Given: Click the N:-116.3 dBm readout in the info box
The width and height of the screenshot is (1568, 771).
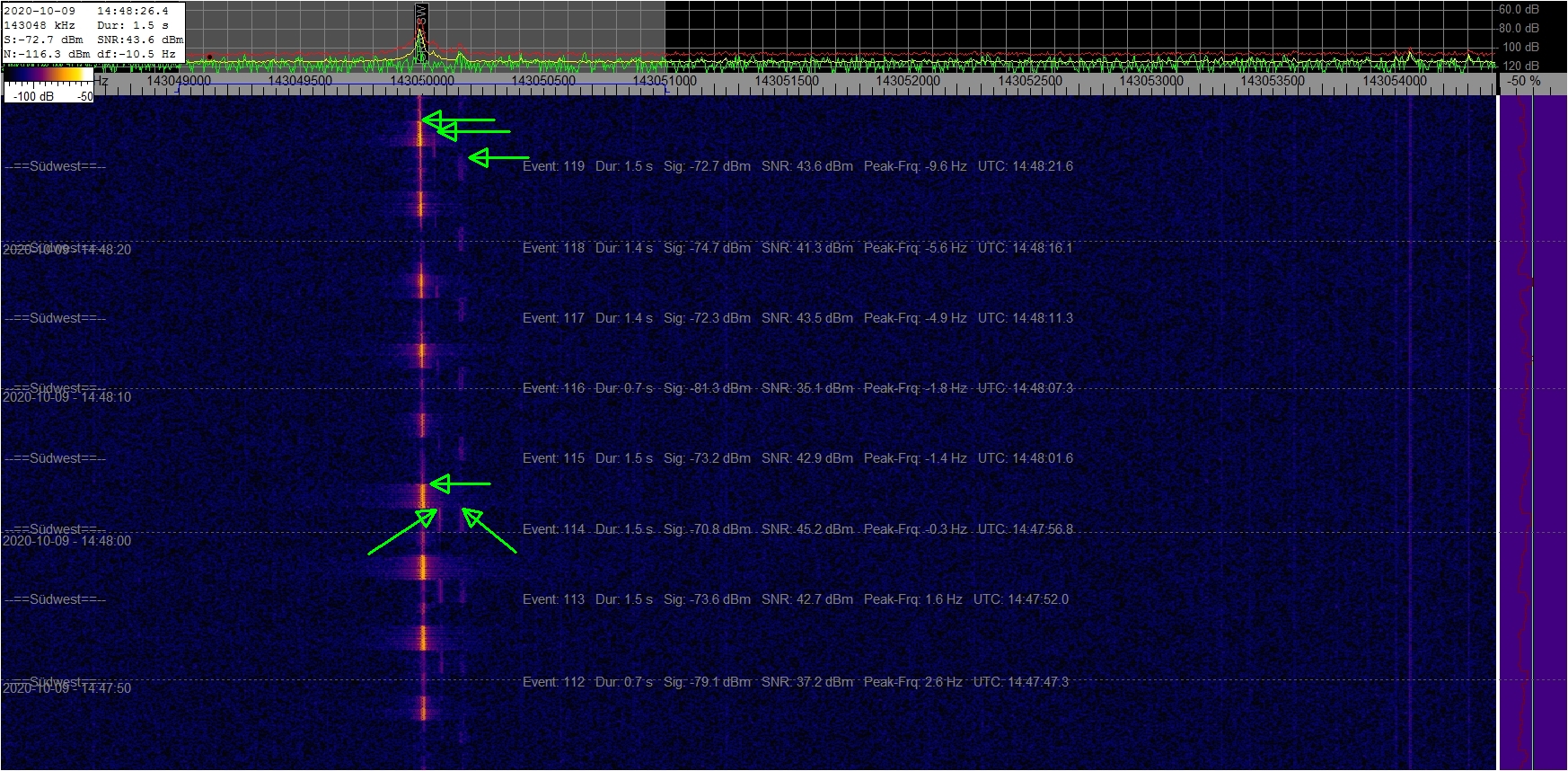Looking at the screenshot, I should 47,54.
